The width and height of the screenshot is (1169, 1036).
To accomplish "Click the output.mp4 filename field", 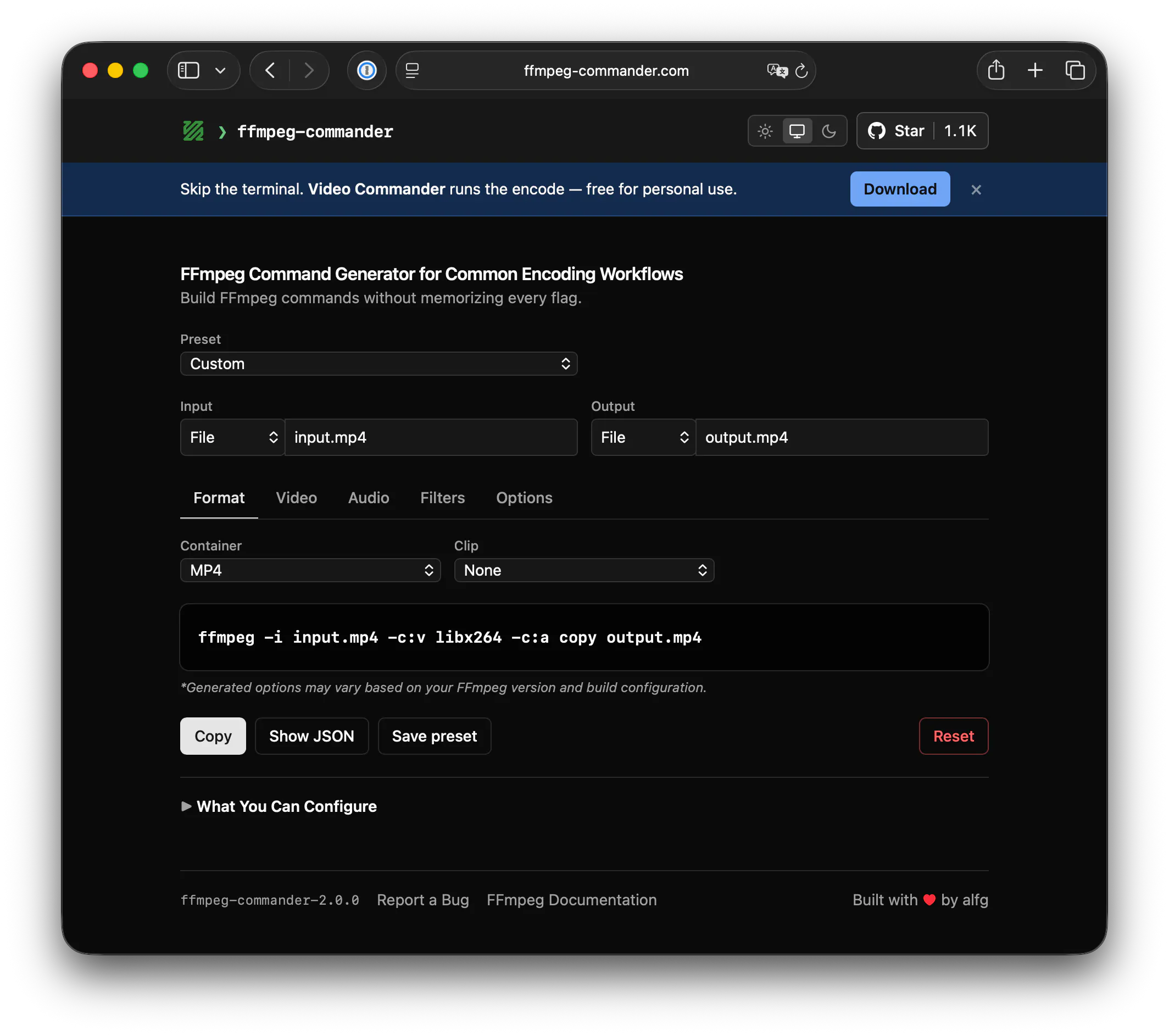I will pos(842,437).
